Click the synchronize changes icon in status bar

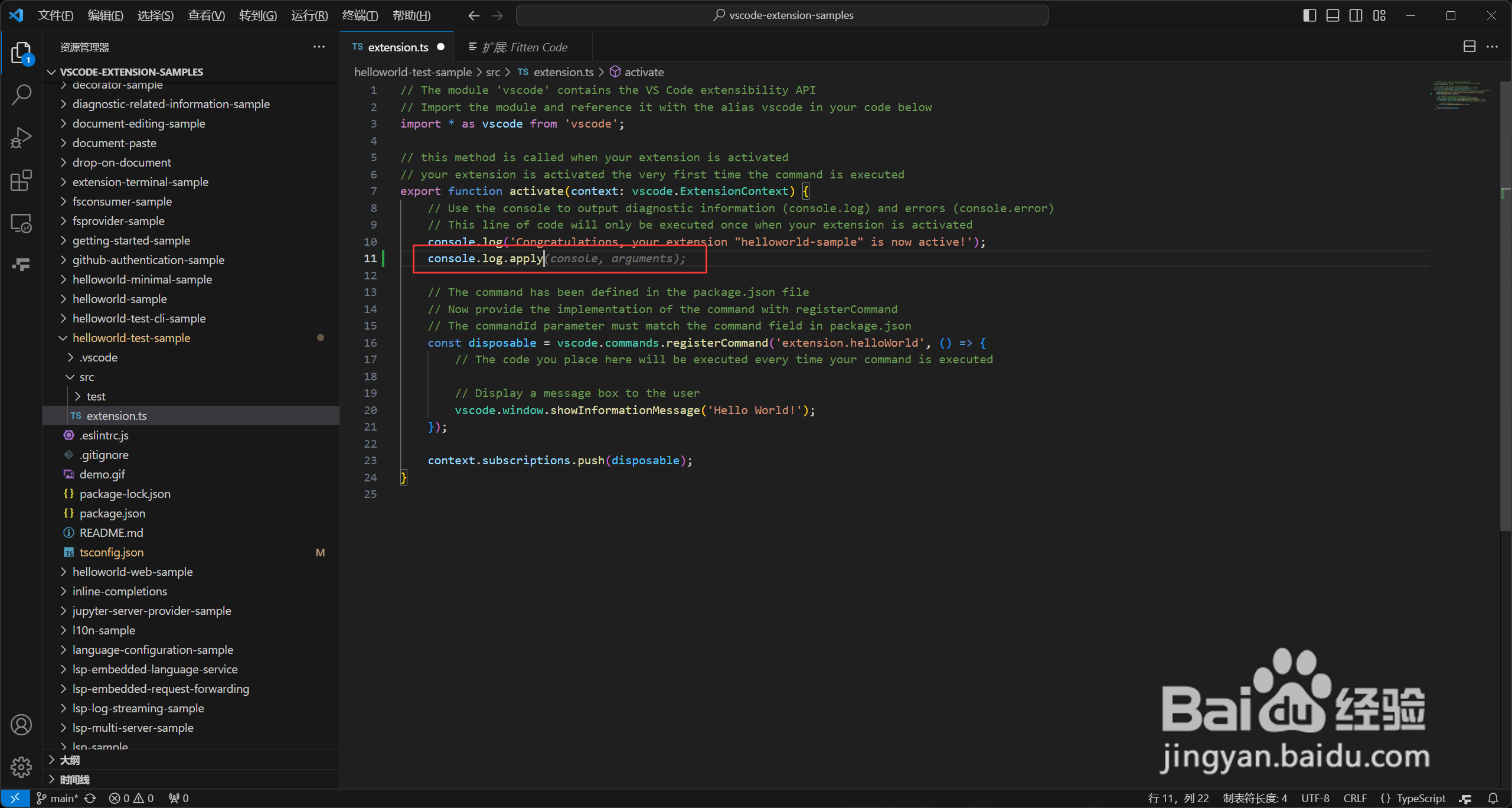click(90, 798)
